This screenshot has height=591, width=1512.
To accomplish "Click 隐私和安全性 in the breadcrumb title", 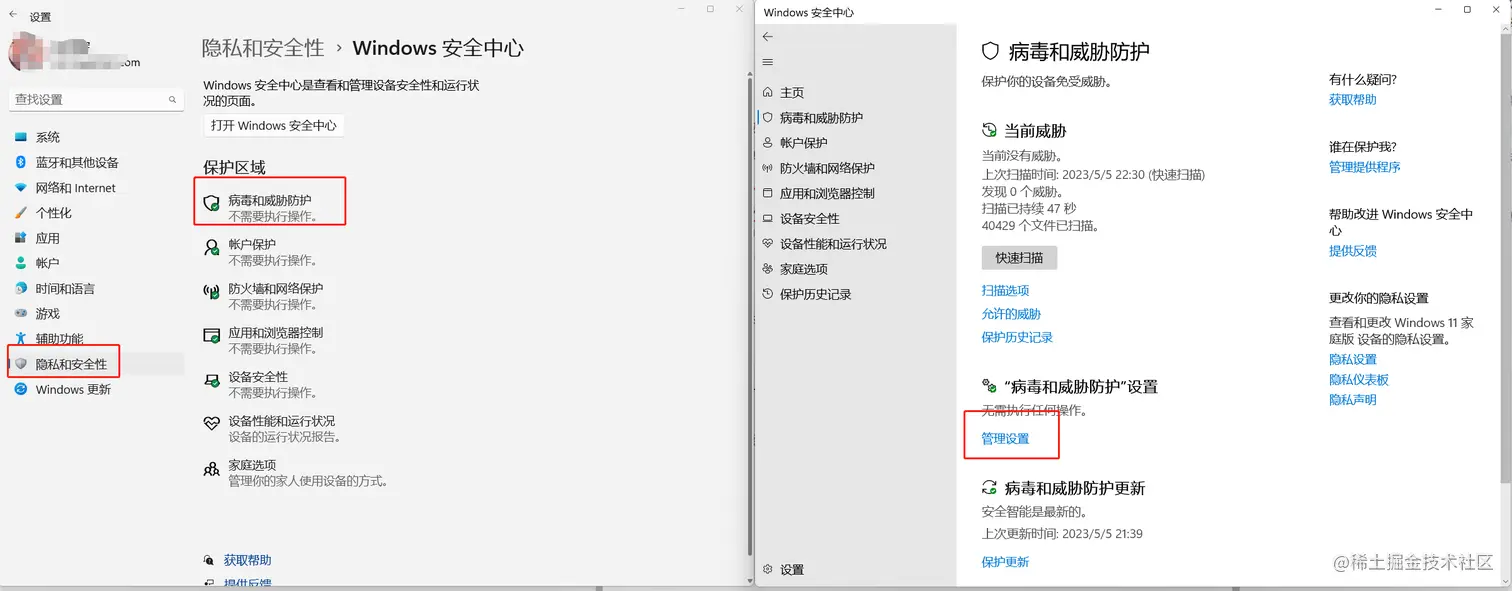I will 263,48.
